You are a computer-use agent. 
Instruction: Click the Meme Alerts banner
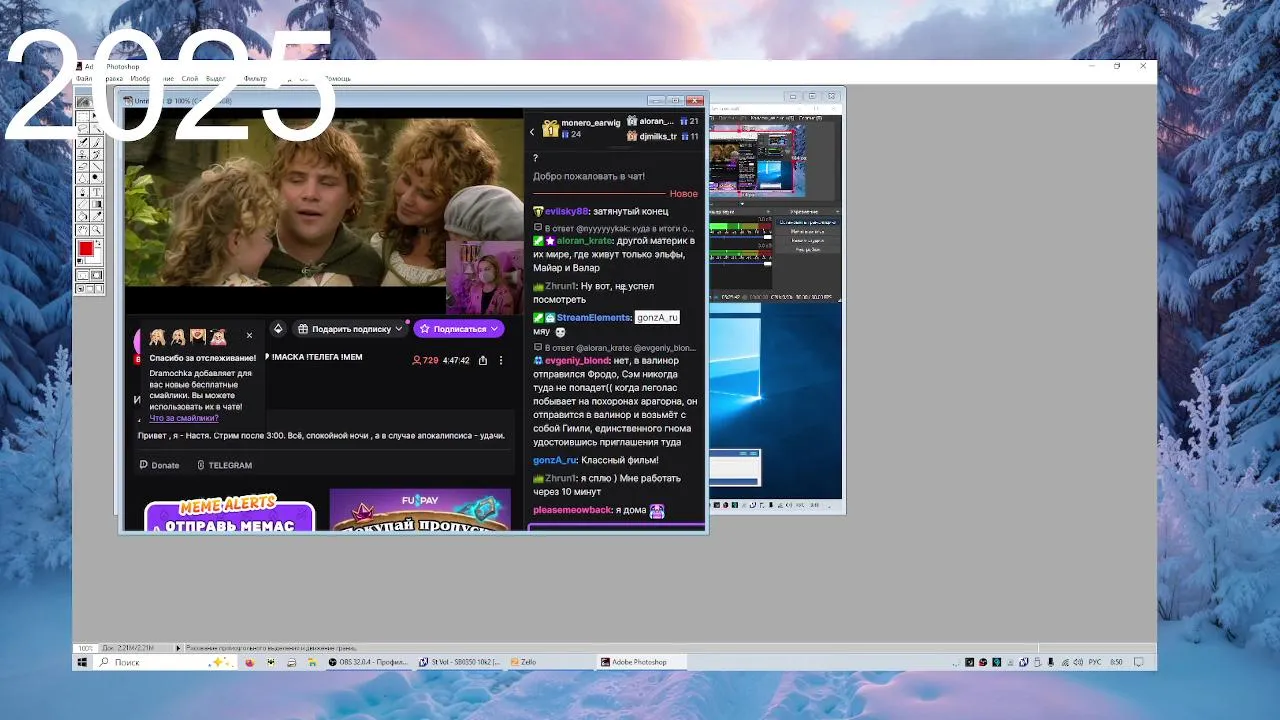(229, 512)
